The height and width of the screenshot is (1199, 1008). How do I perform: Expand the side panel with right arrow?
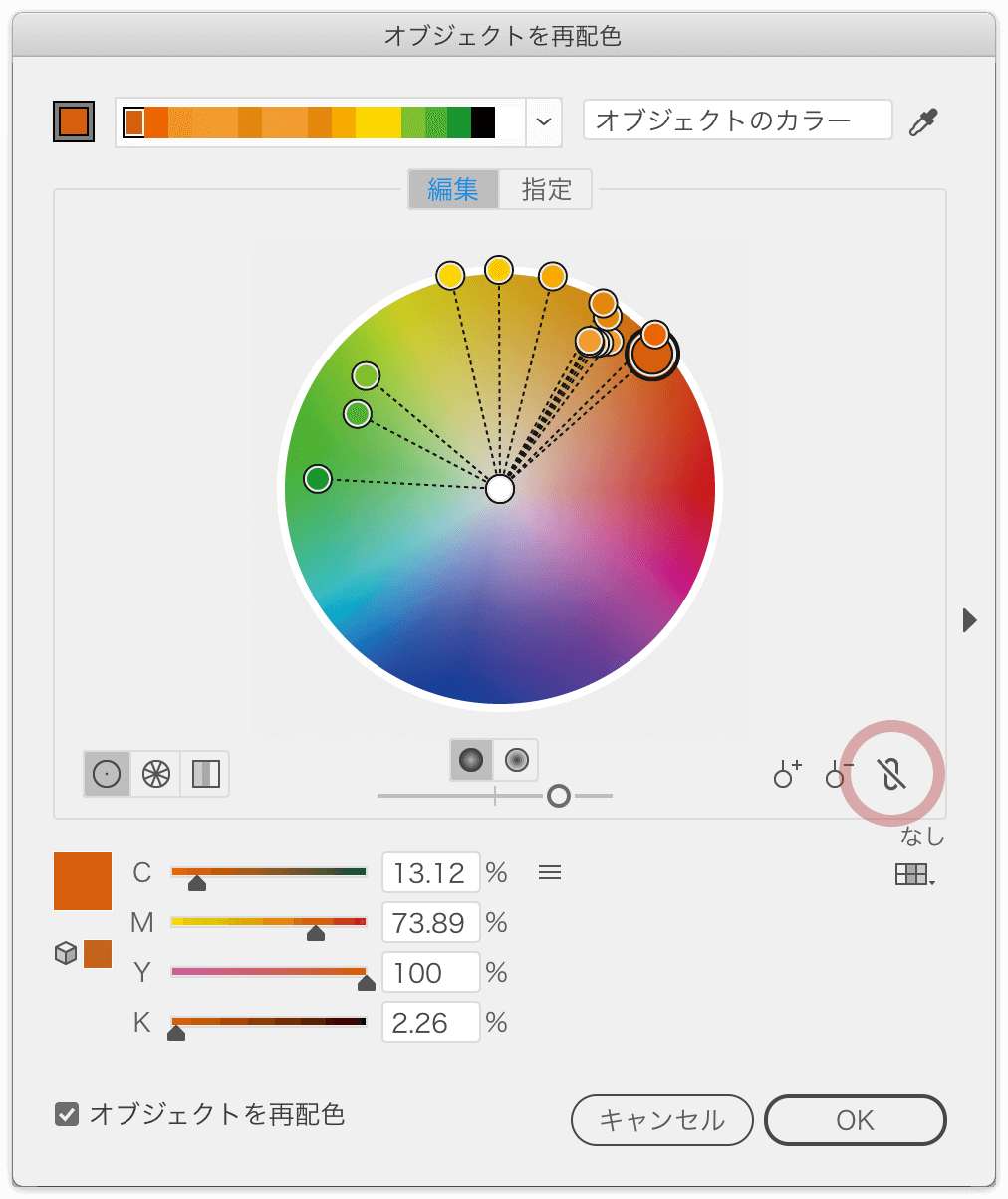969,620
